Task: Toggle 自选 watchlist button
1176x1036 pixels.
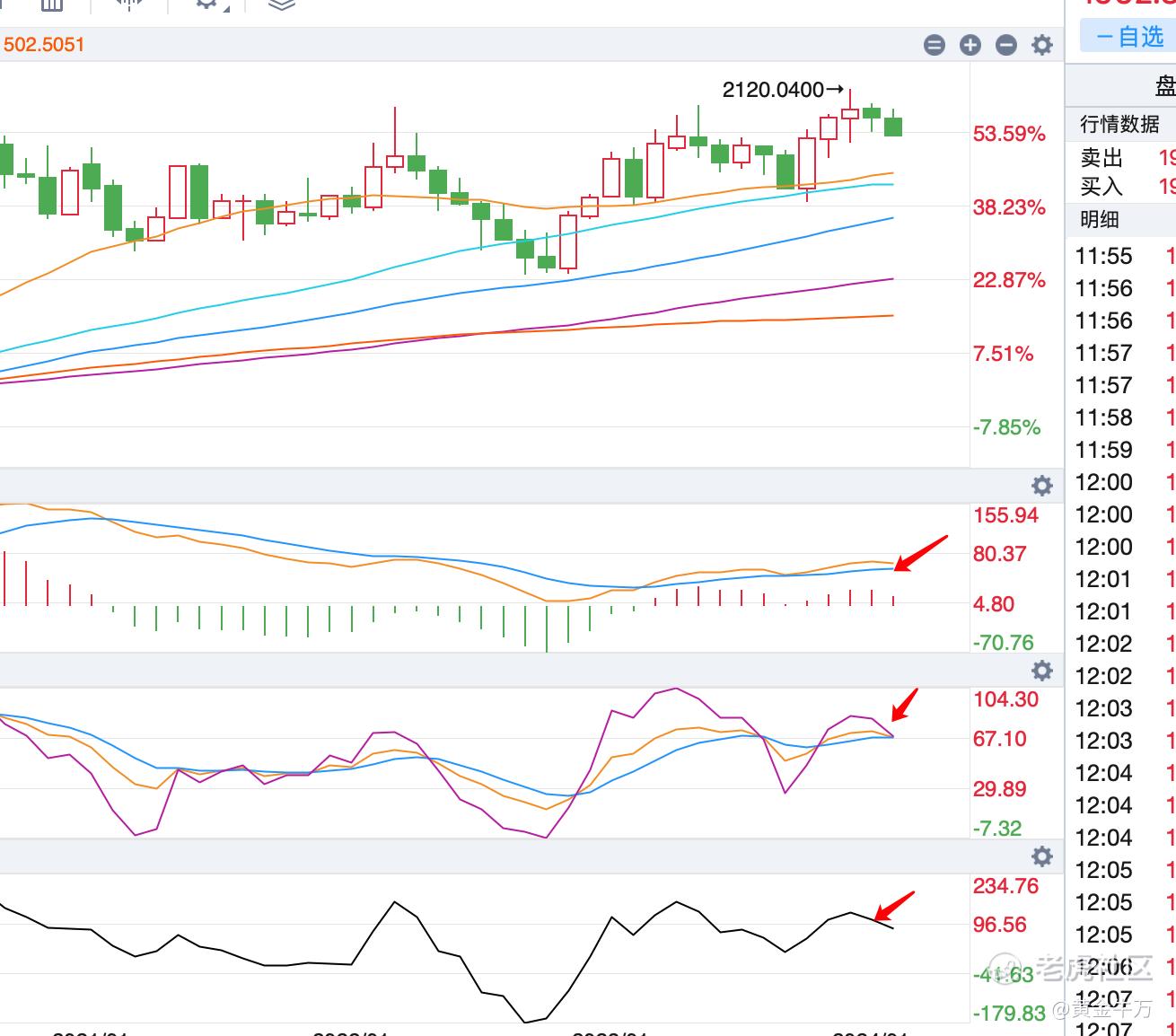Action: coord(1128,37)
